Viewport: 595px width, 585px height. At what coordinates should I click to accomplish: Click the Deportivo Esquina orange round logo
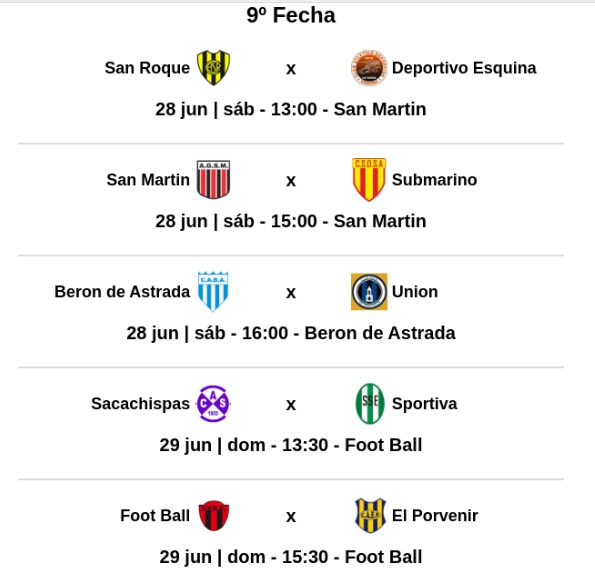(369, 68)
